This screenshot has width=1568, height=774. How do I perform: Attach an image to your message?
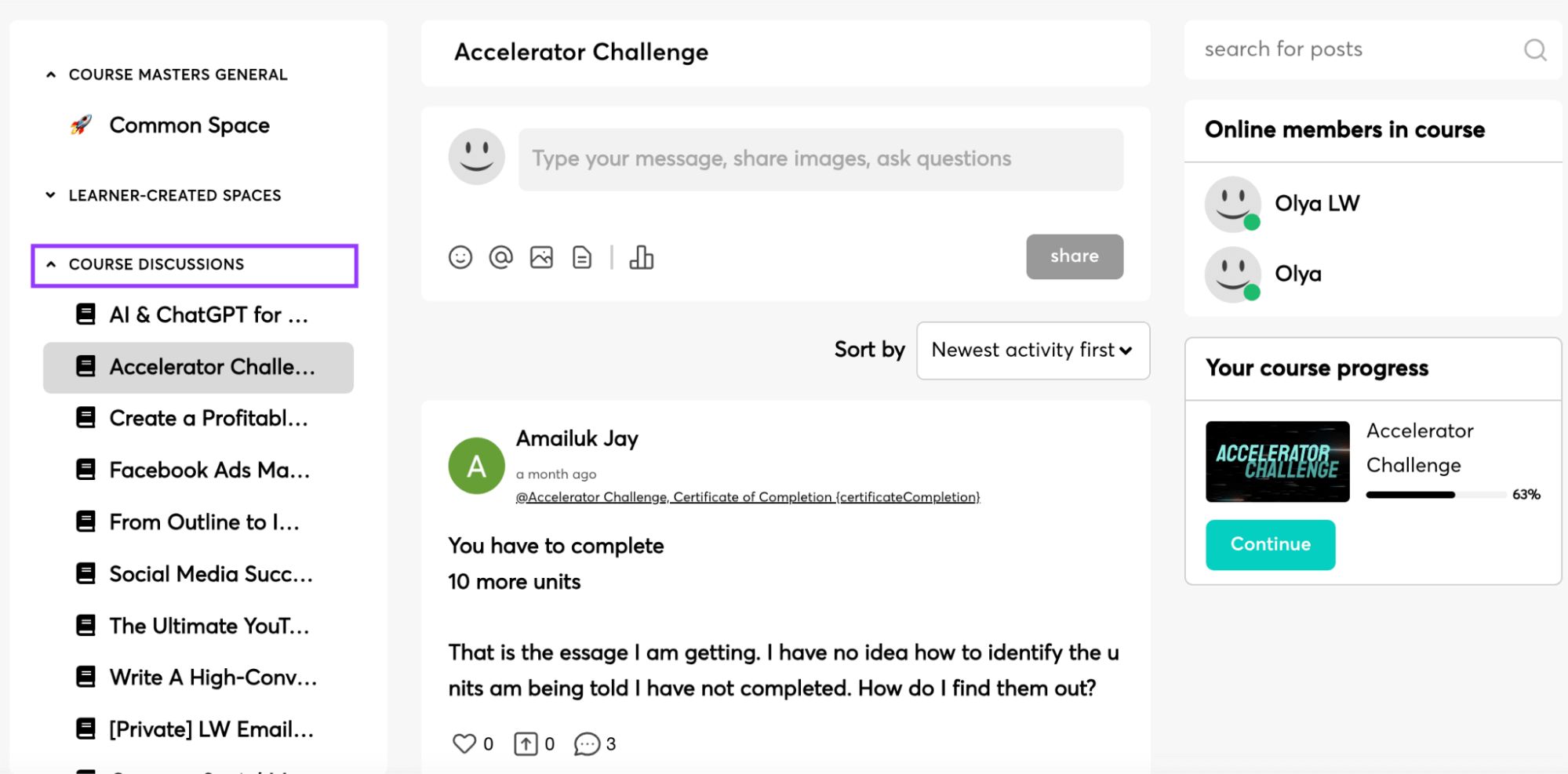[x=541, y=256]
